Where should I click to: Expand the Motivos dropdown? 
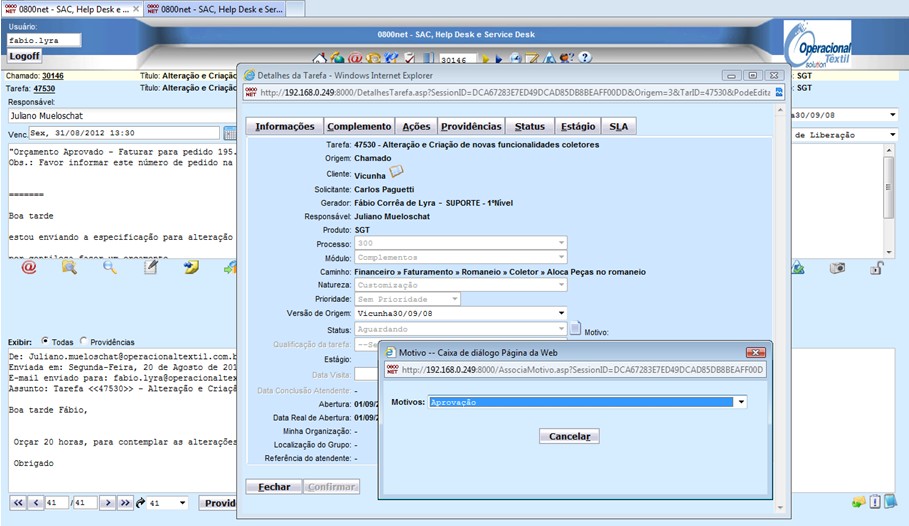point(740,402)
